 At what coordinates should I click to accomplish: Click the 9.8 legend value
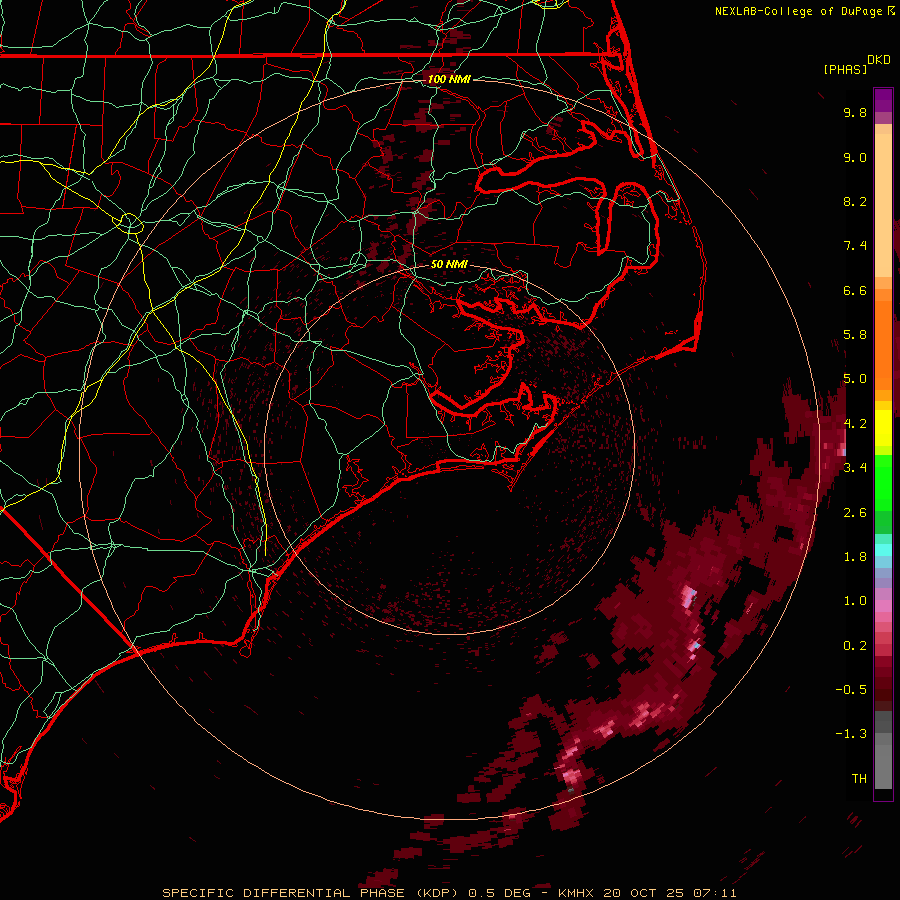point(855,112)
